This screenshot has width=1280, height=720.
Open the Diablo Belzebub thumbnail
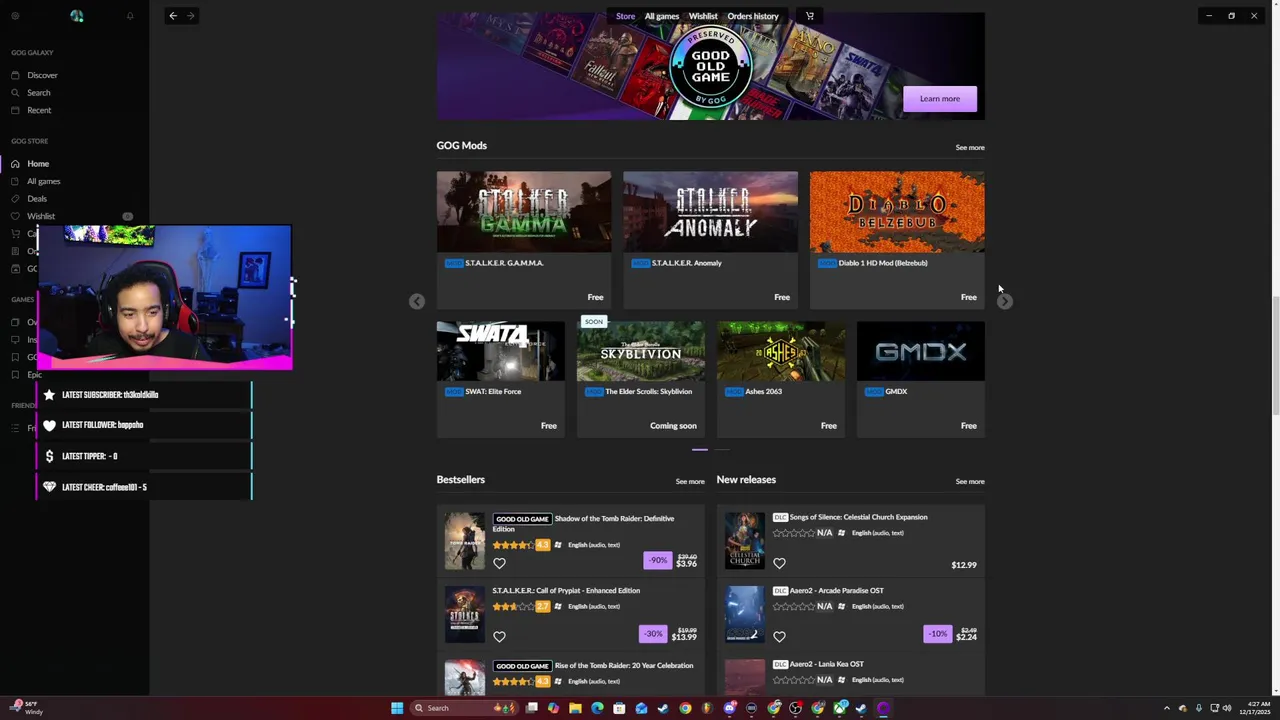coord(897,211)
